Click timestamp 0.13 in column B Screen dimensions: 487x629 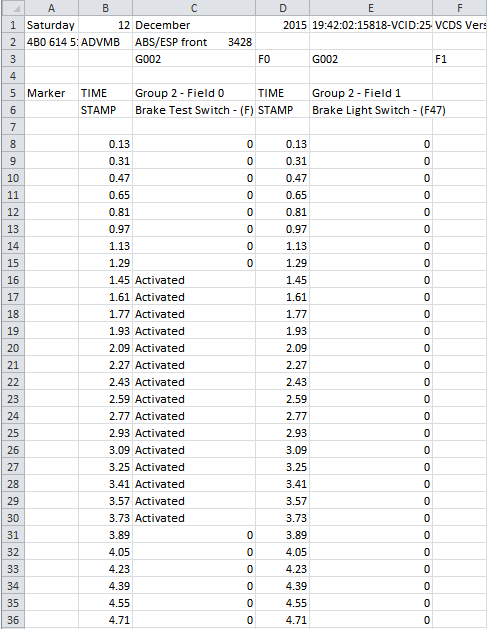click(x=106, y=144)
